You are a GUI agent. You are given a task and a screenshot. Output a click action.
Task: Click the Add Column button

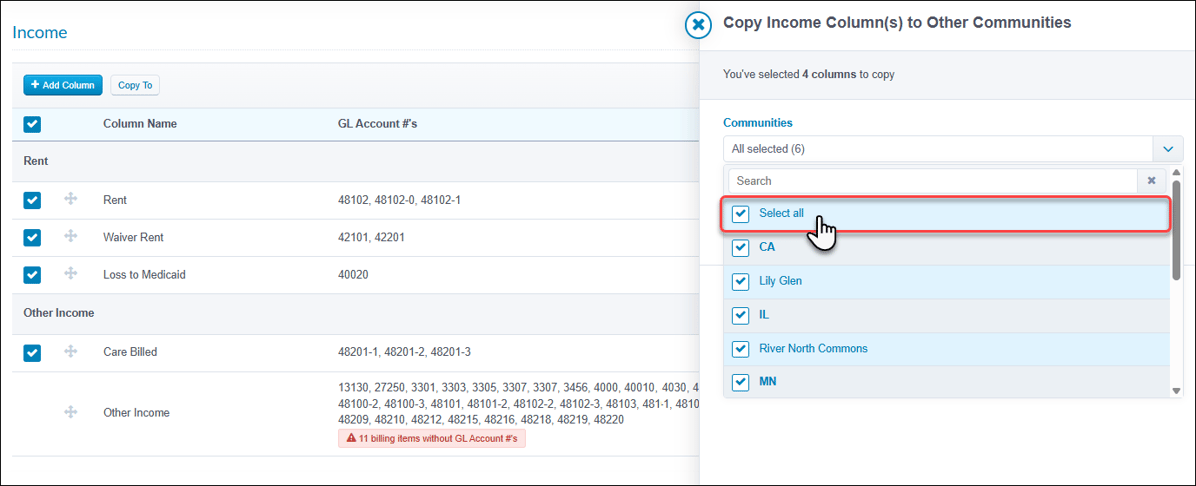coord(63,85)
